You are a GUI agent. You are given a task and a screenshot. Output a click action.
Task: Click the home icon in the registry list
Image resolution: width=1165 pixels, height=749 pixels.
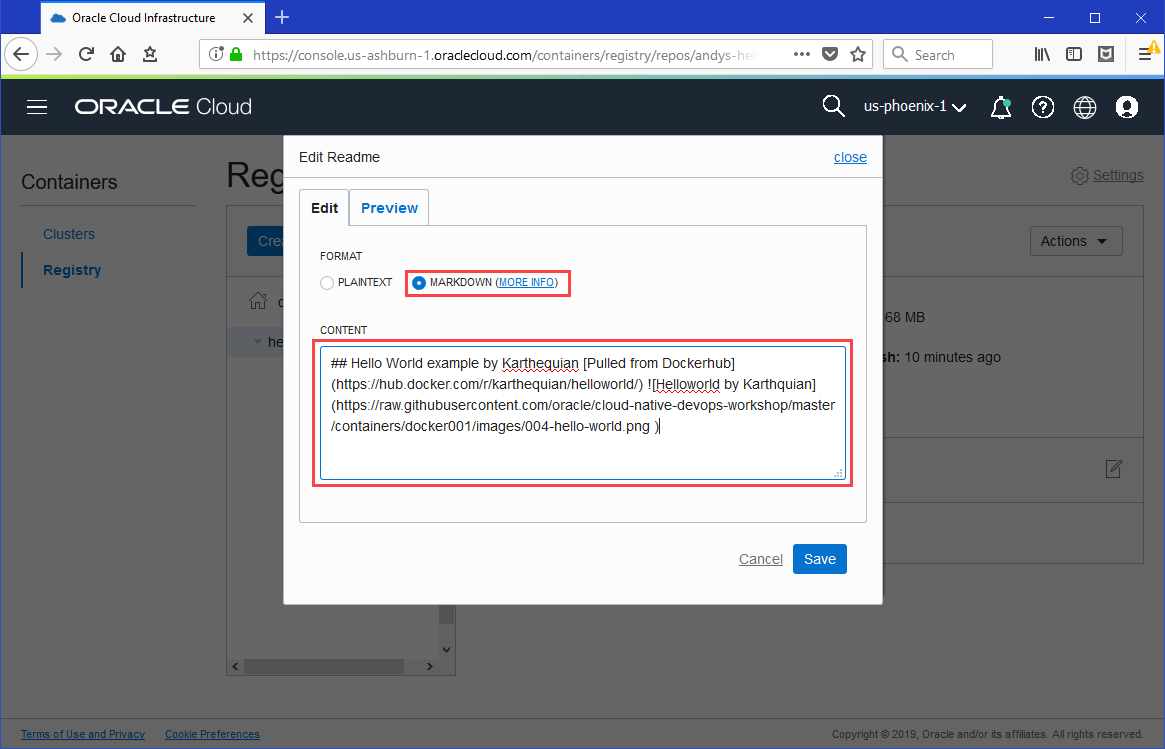pos(258,301)
